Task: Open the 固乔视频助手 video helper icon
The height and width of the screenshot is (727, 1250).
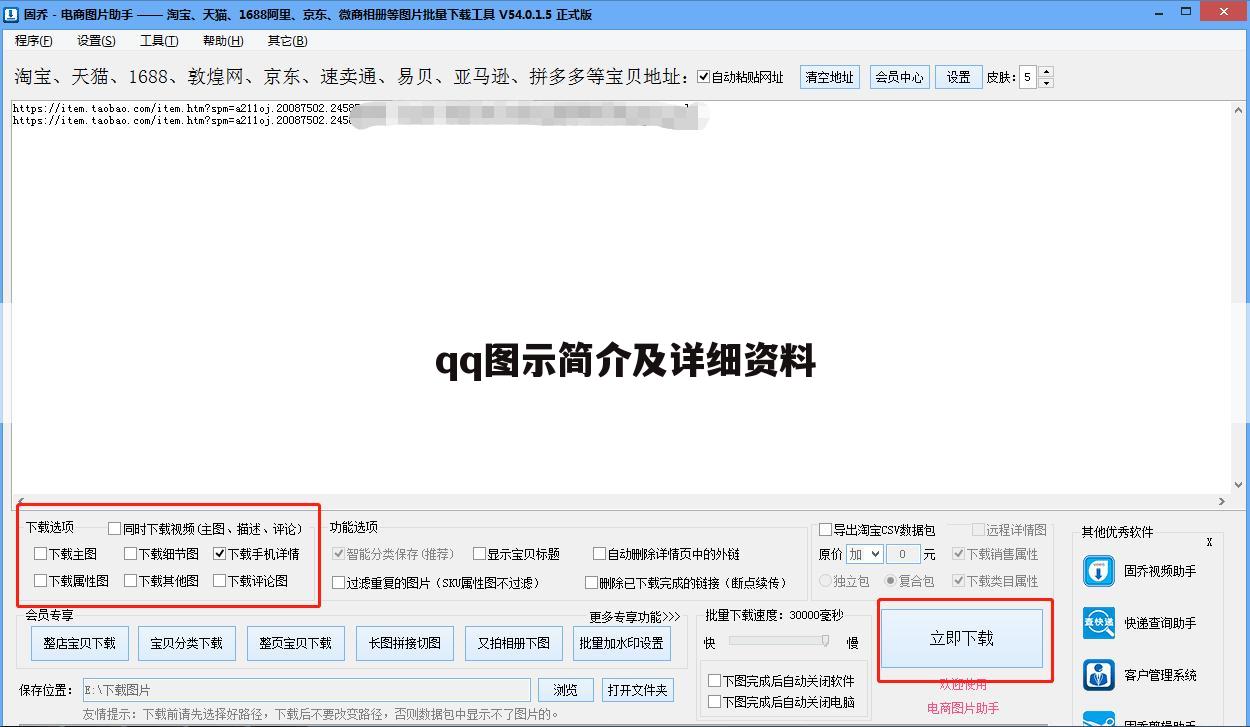Action: click(1099, 571)
